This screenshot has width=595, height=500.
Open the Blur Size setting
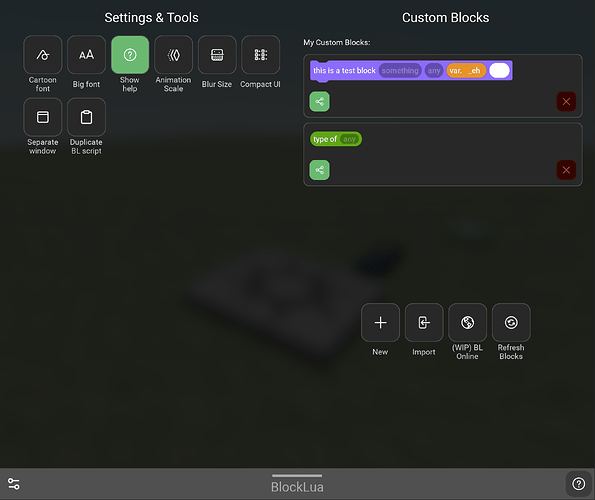point(217,55)
